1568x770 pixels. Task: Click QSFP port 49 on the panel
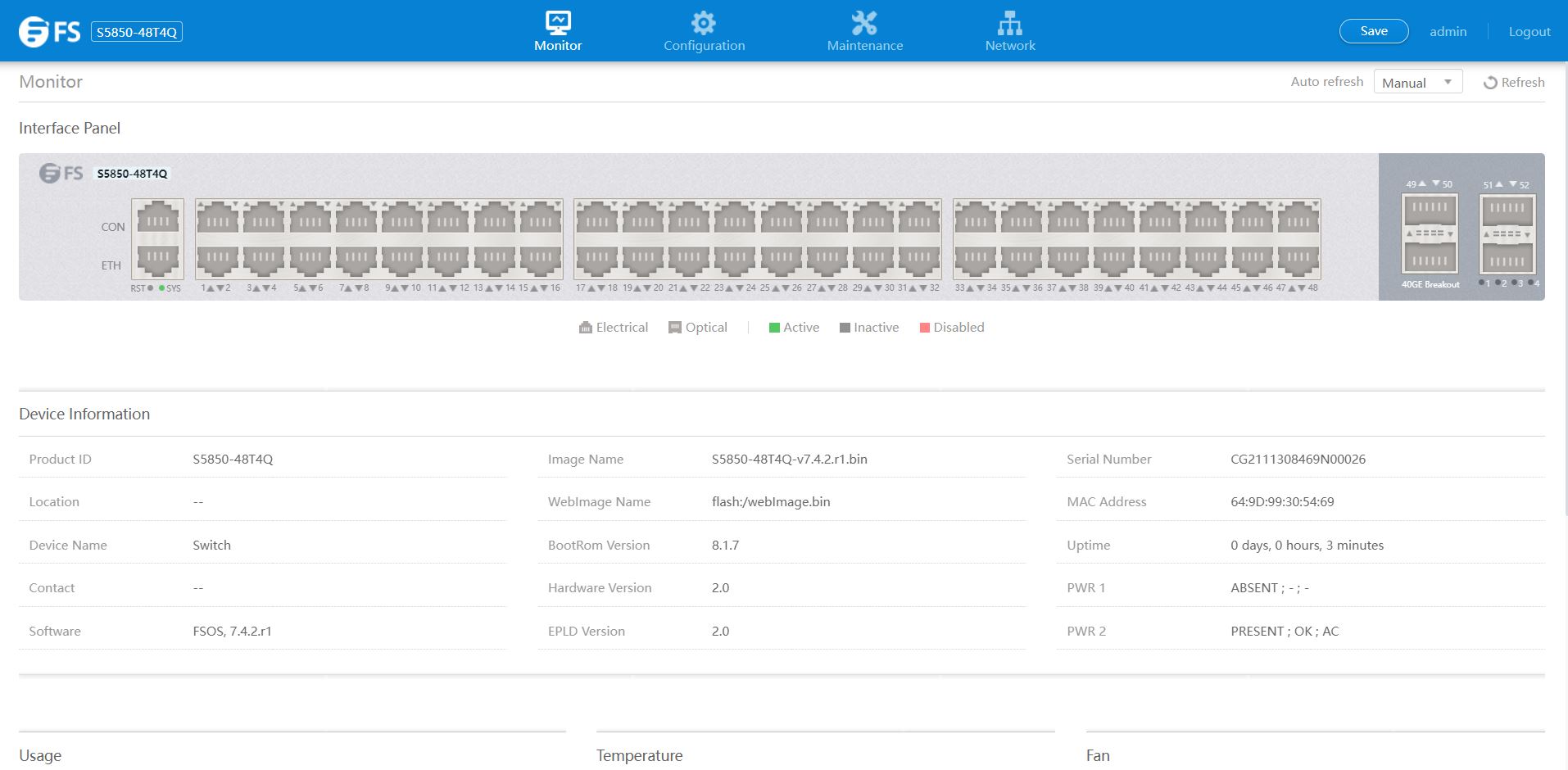coord(1430,211)
